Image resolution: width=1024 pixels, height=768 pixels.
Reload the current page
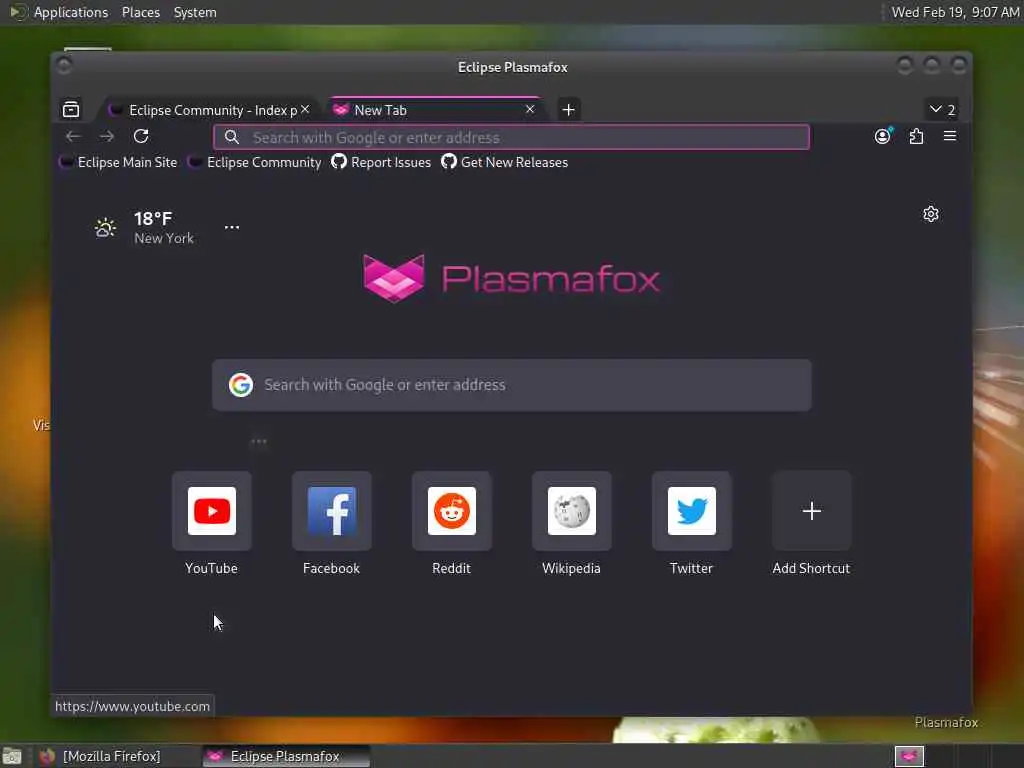(141, 136)
